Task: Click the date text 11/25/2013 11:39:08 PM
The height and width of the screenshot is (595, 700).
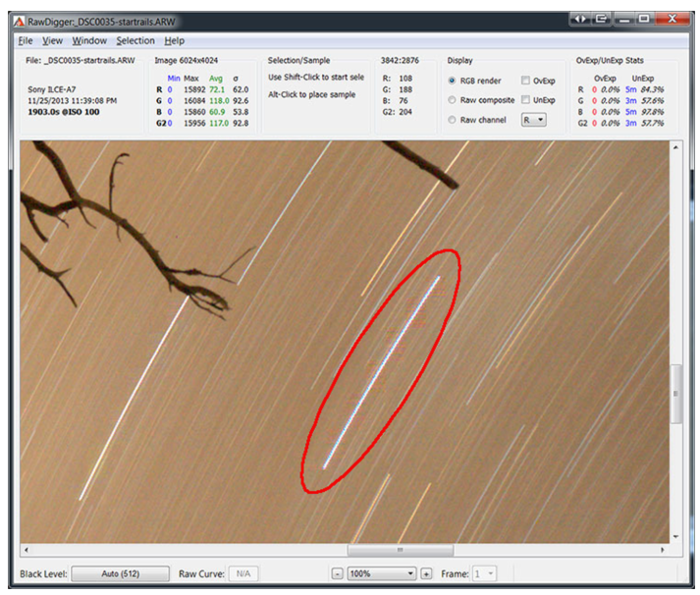Action: 72,101
